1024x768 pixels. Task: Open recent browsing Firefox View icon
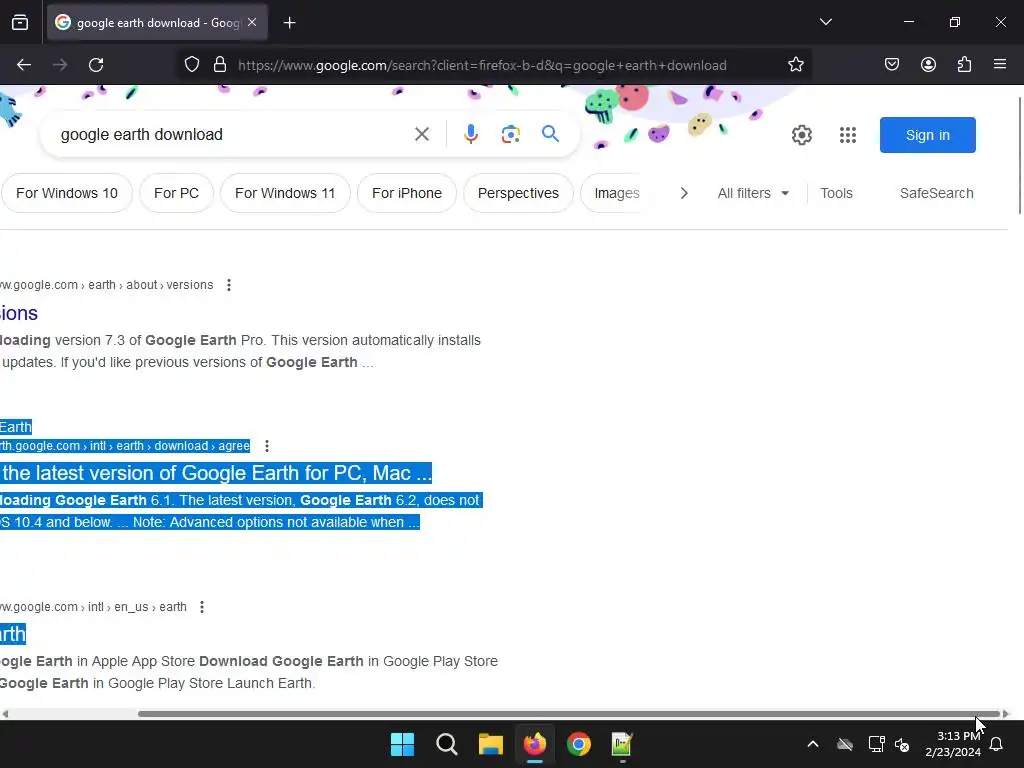point(20,22)
